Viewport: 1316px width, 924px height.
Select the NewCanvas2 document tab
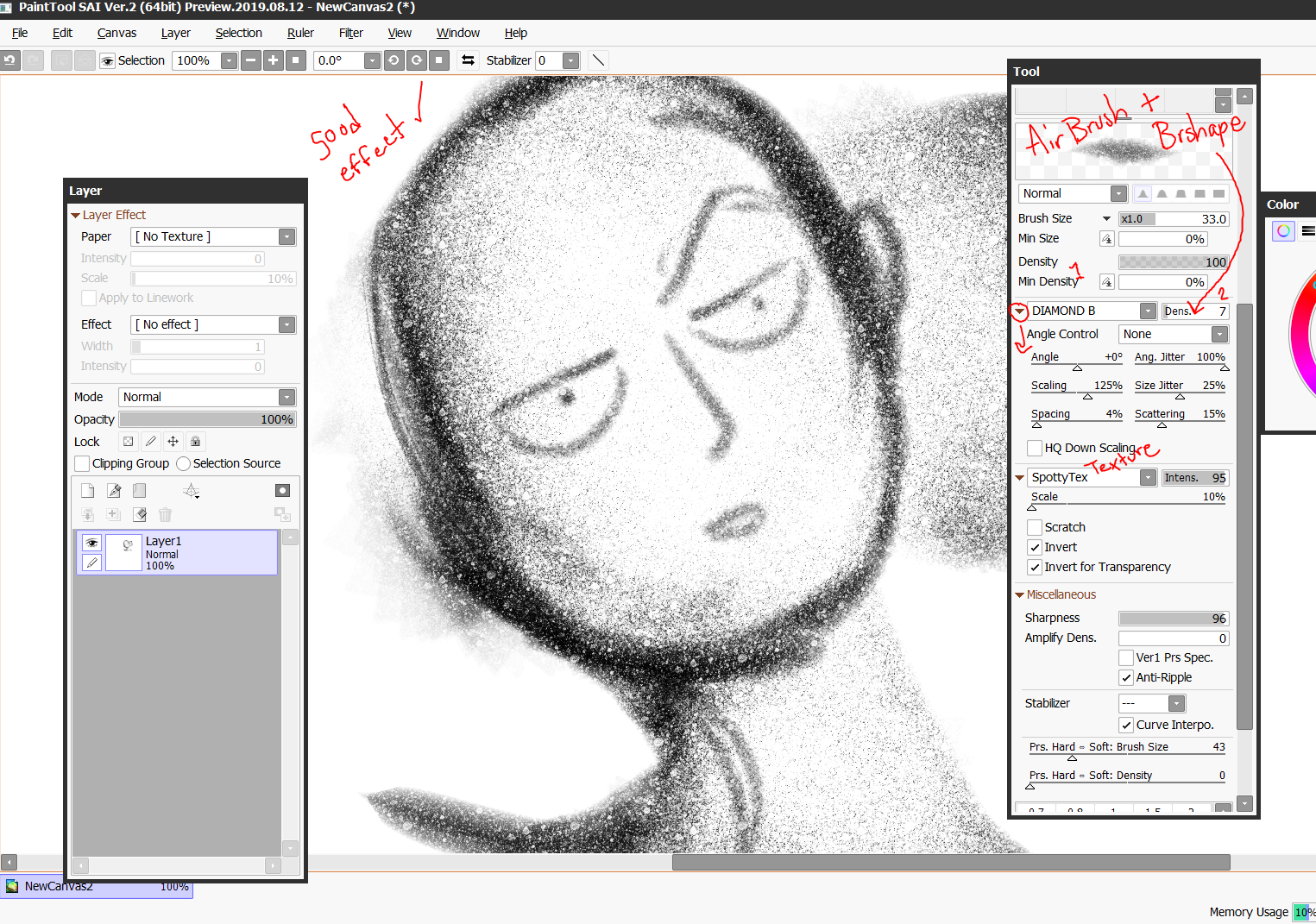[x=97, y=886]
